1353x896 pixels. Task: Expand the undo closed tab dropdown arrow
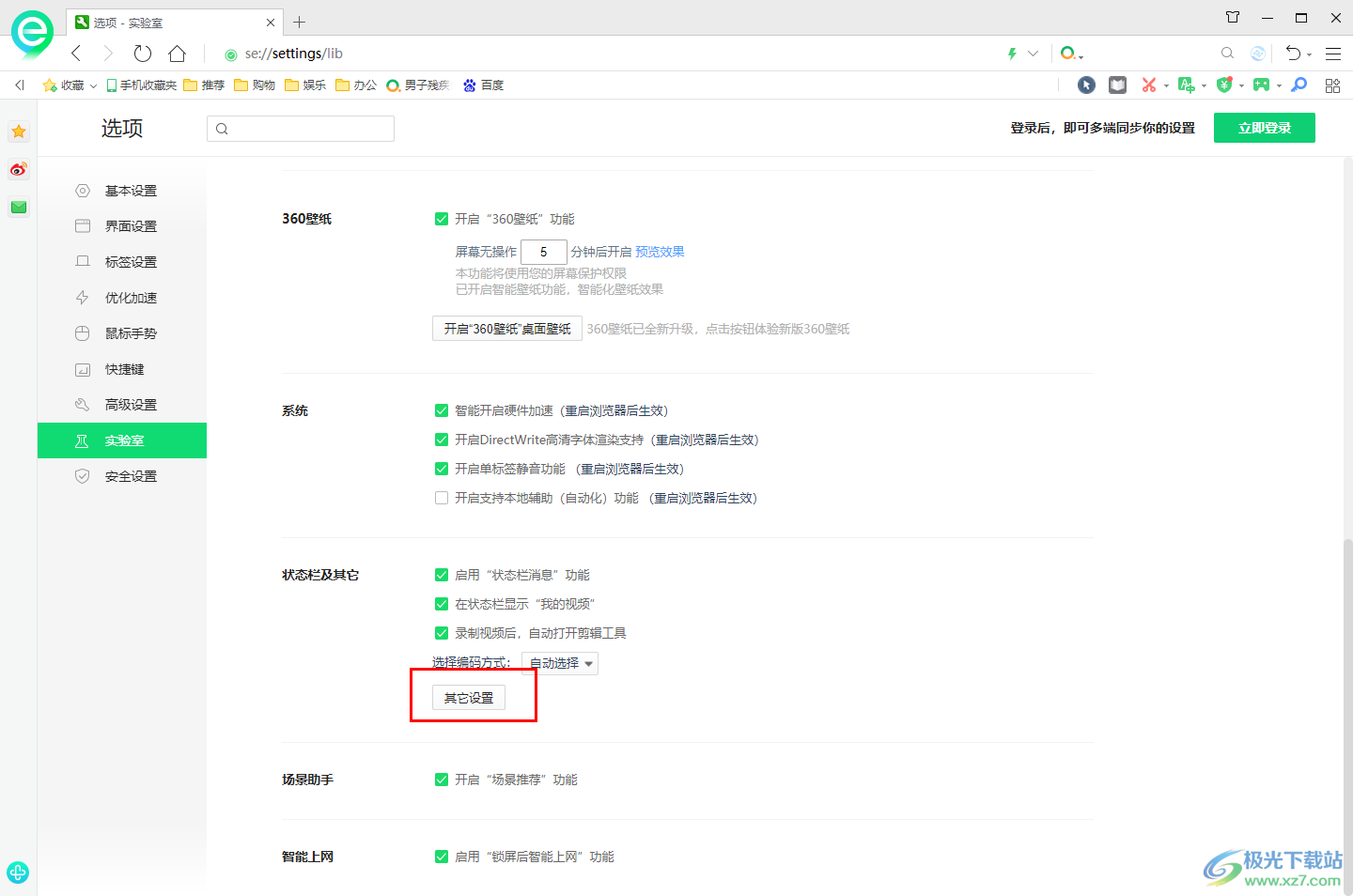click(x=1309, y=55)
